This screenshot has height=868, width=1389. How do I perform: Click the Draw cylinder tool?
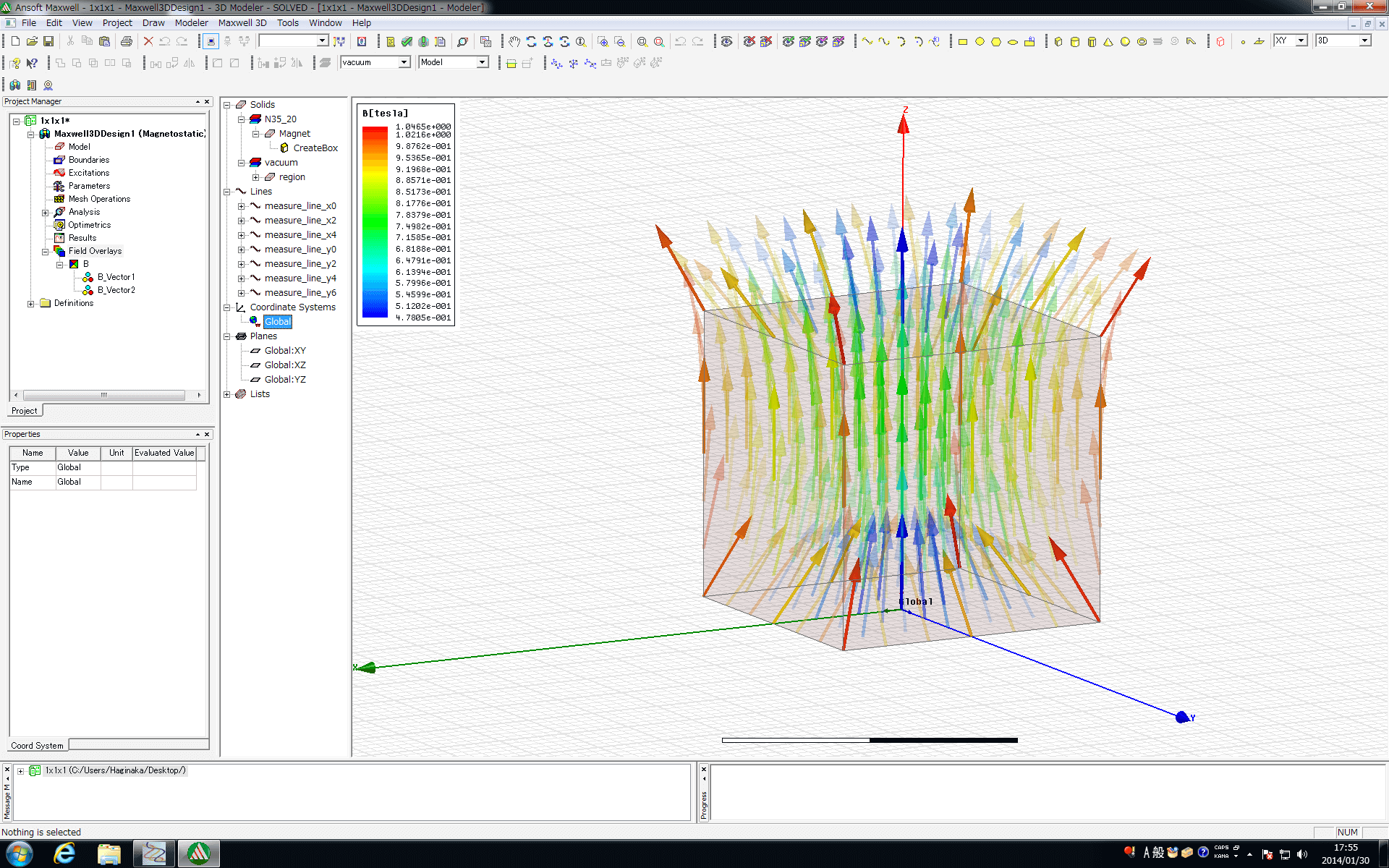click(x=1075, y=41)
